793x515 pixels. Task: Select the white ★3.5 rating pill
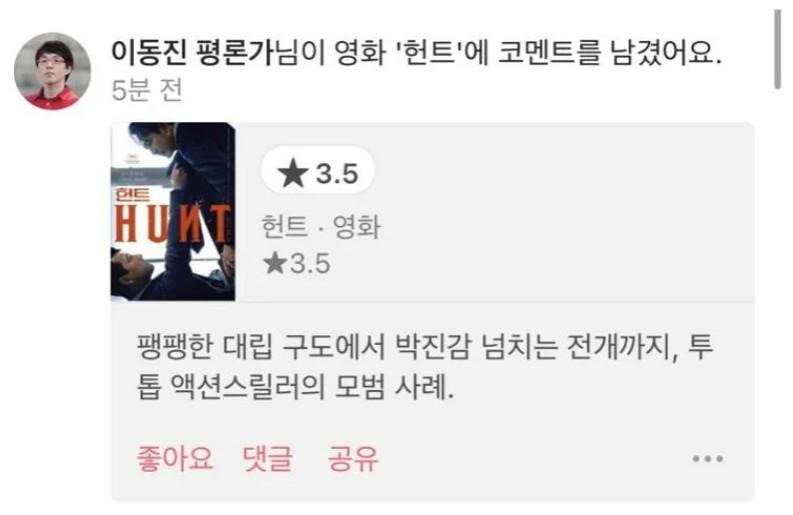[x=318, y=173]
